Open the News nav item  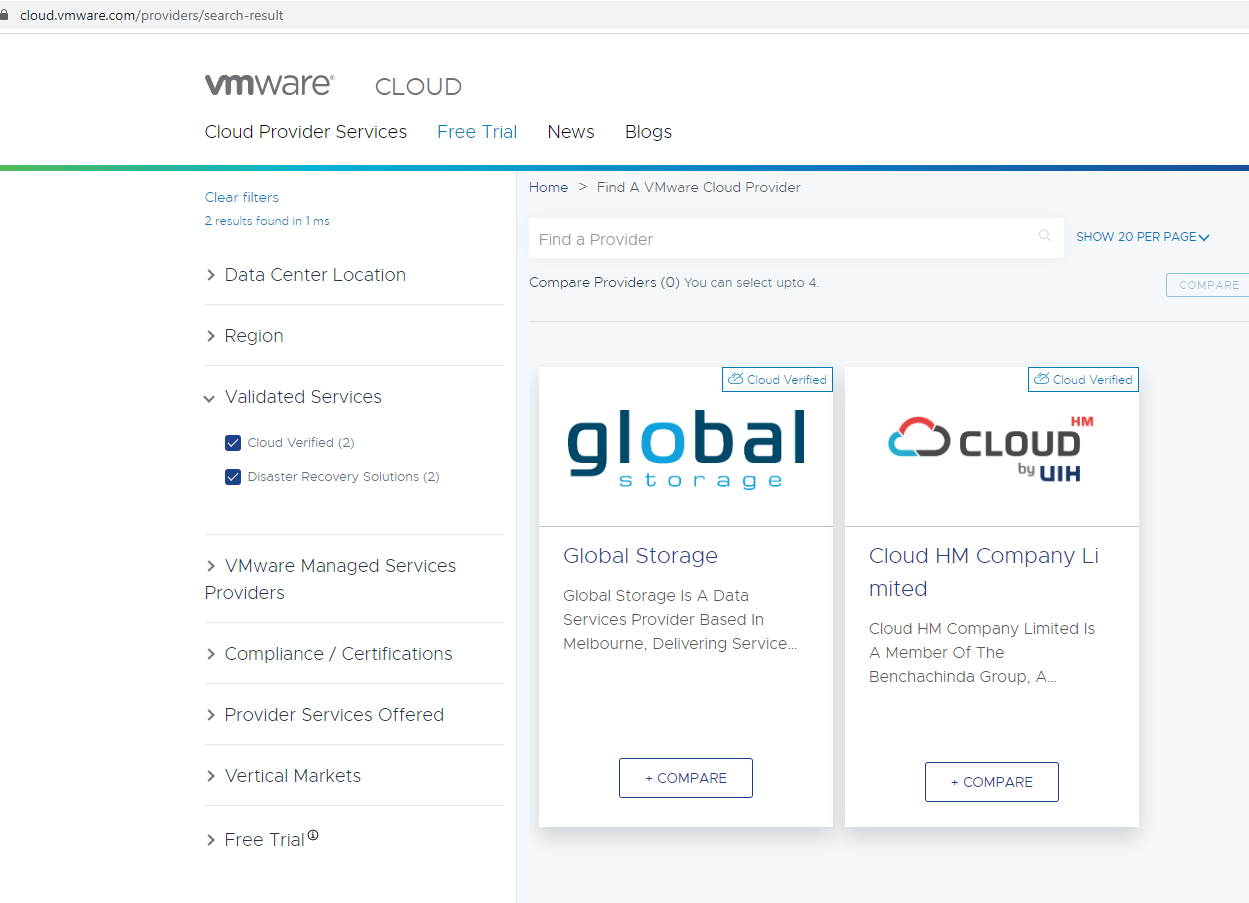point(571,132)
